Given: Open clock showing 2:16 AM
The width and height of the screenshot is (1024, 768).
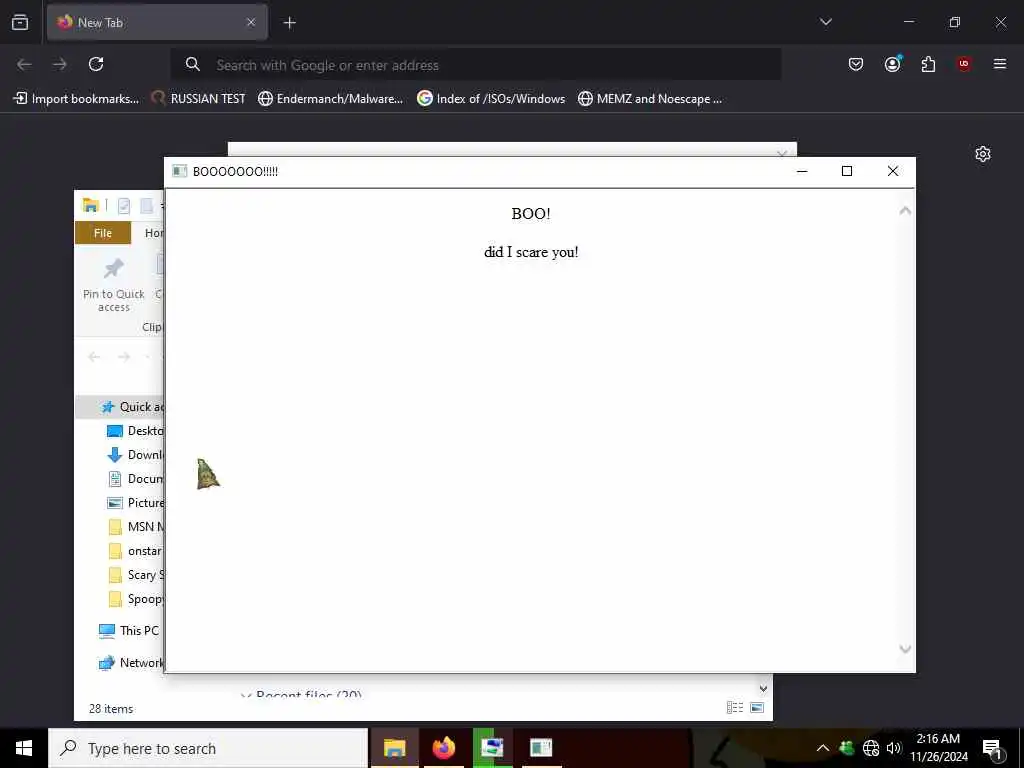Looking at the screenshot, I should [938, 748].
